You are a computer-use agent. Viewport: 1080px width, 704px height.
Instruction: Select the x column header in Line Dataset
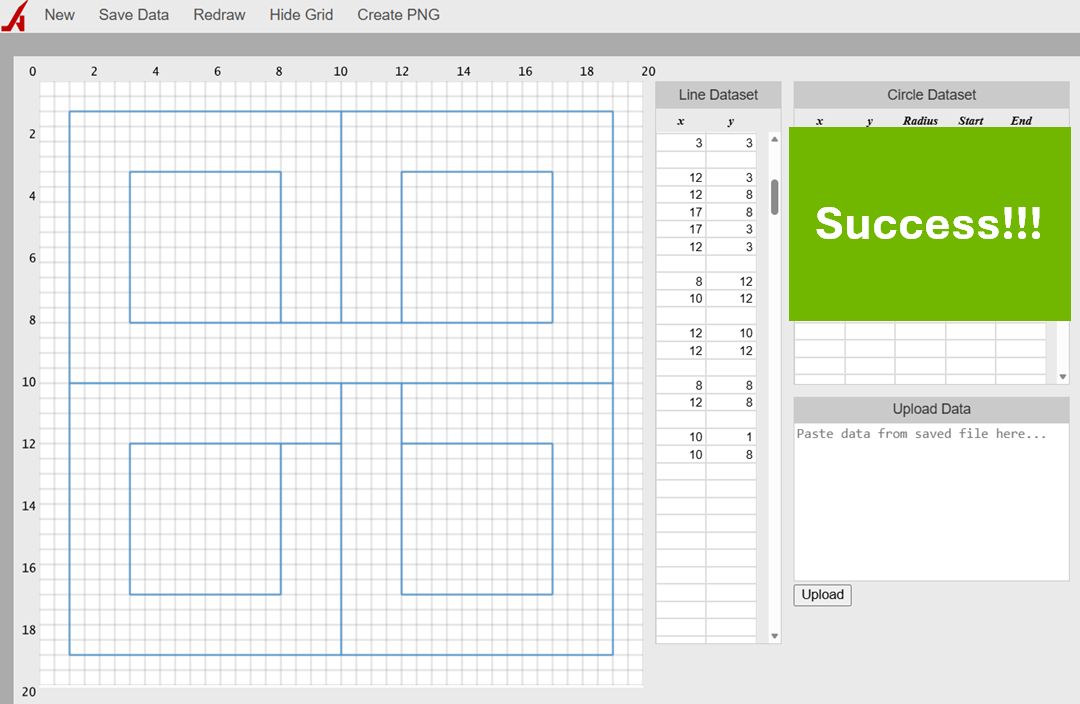pos(681,120)
